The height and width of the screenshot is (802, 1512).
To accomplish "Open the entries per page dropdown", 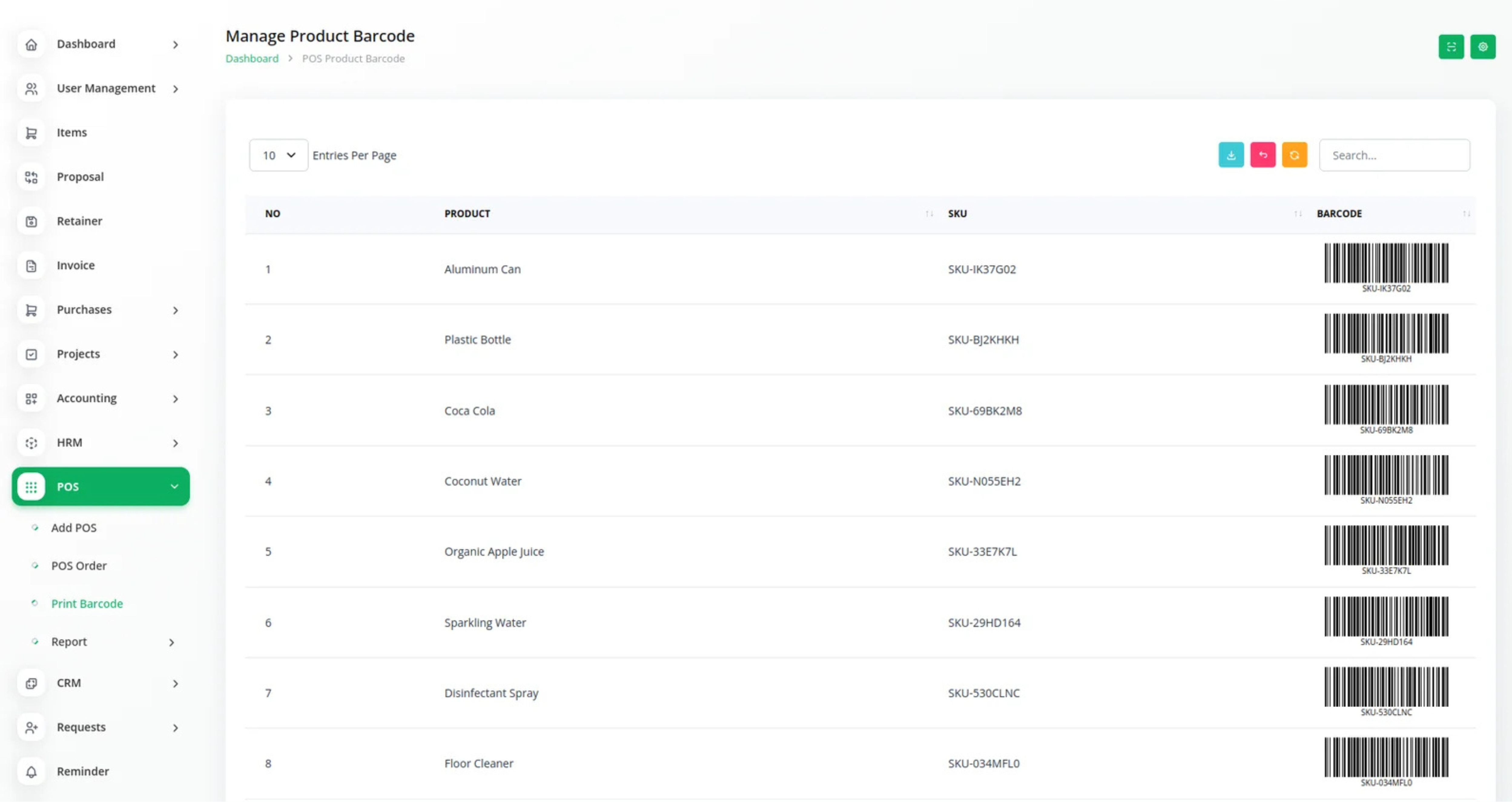I will 278,155.
